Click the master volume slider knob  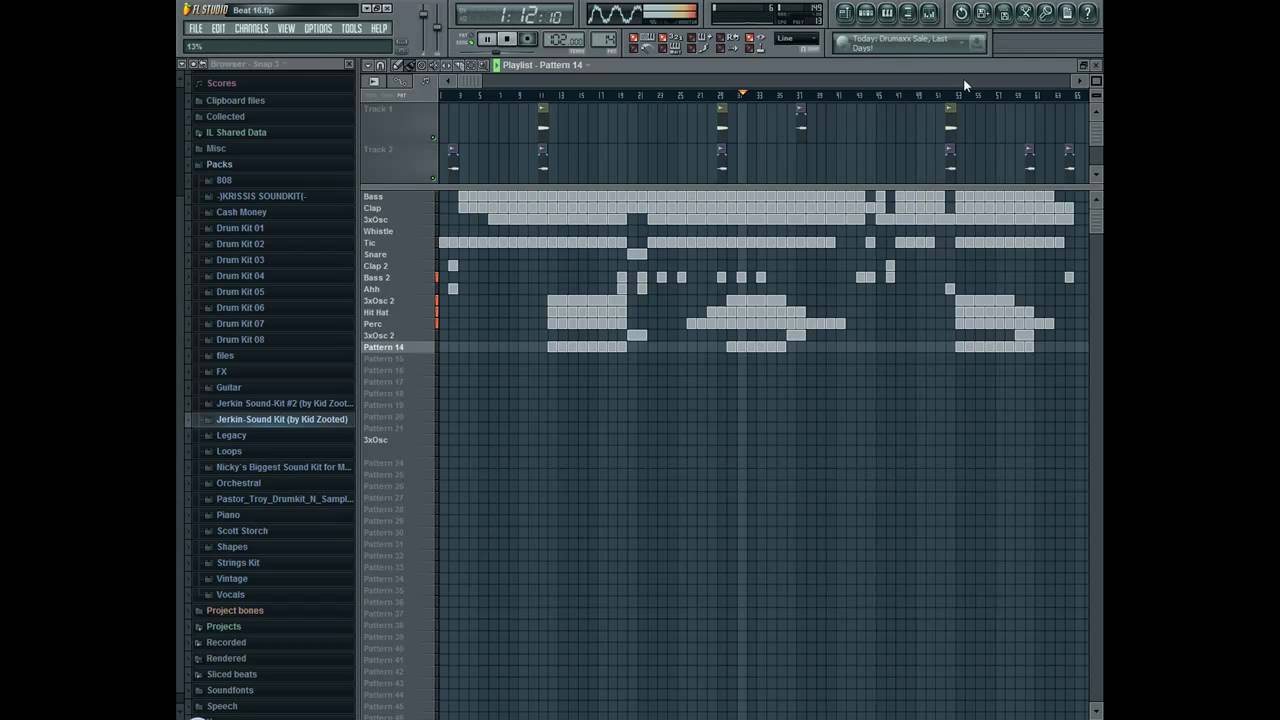423,14
